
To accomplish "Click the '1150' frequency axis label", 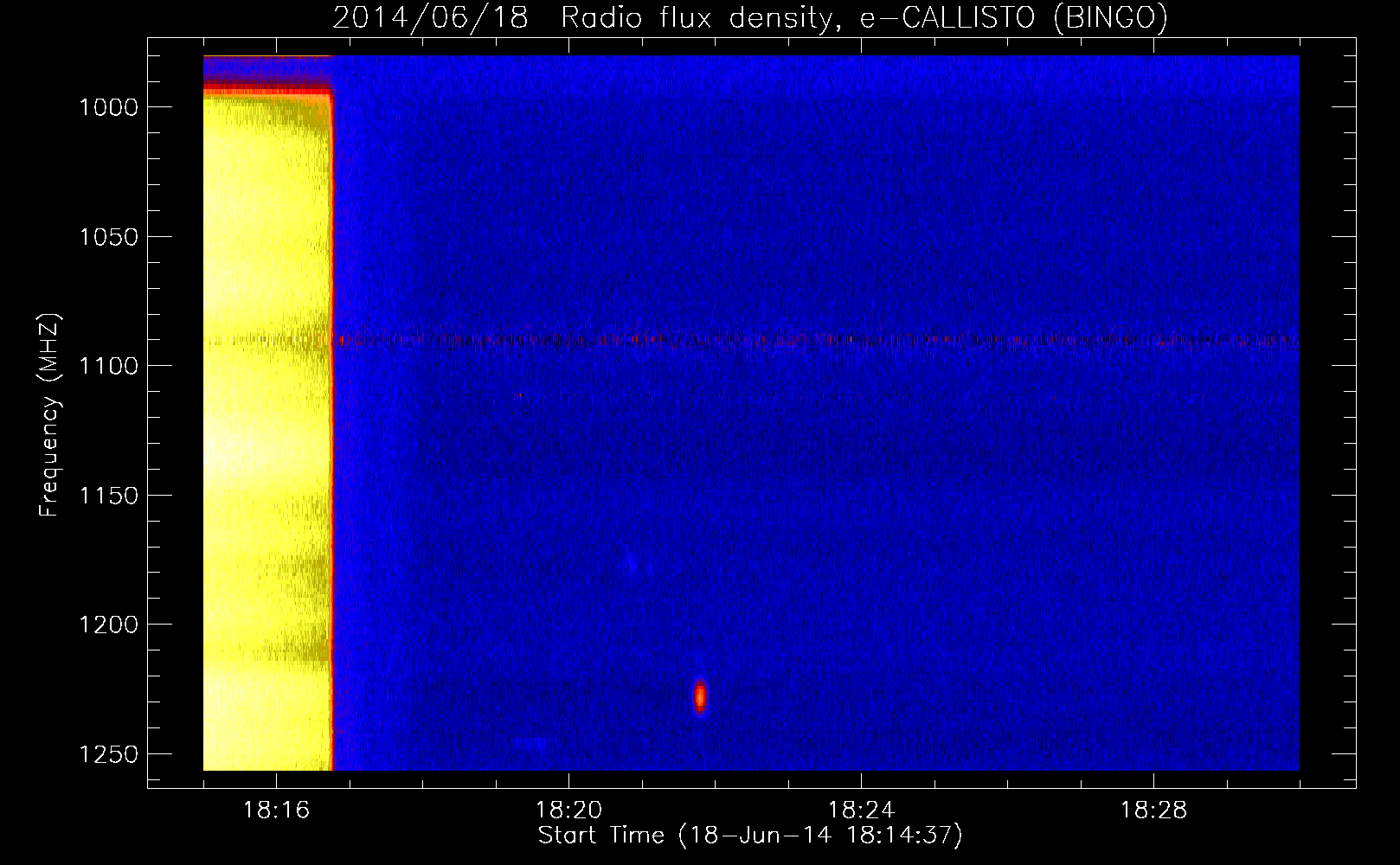I will point(108,496).
